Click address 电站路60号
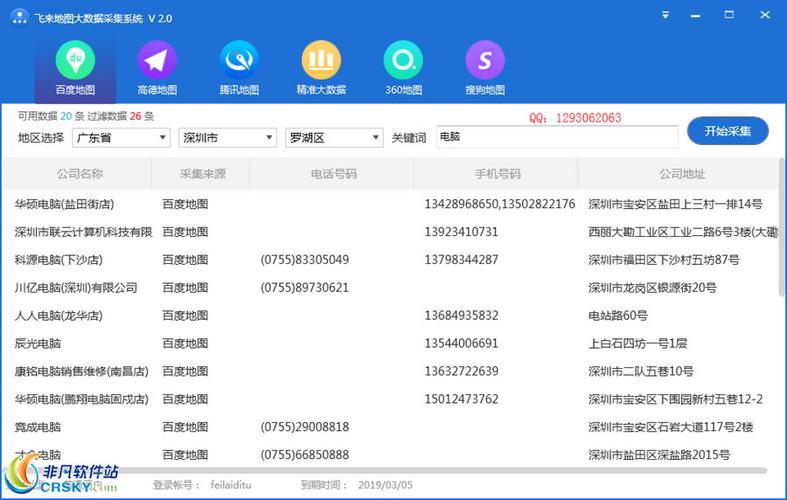 (x=618, y=315)
